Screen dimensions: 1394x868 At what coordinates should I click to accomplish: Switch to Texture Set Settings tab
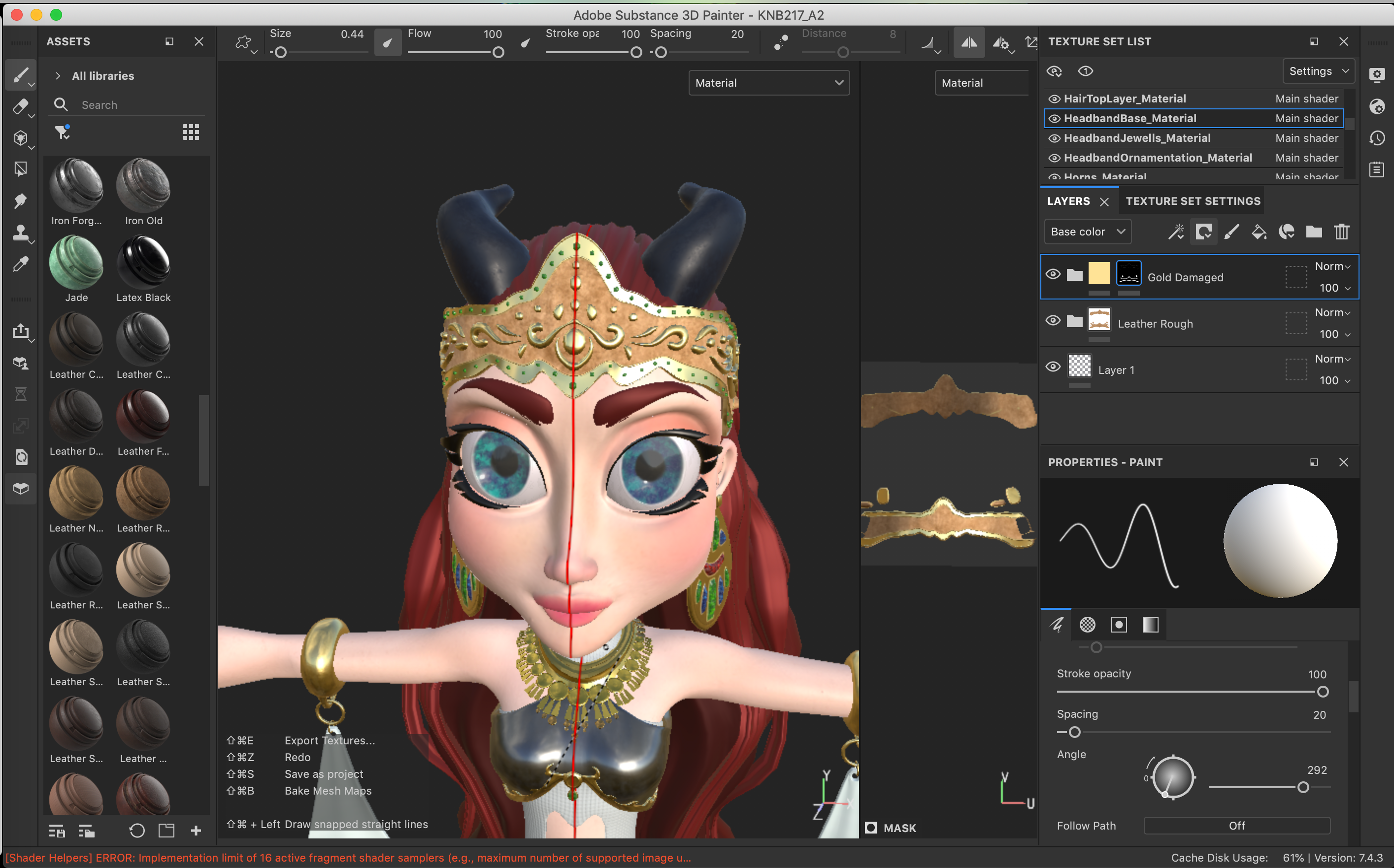(x=1193, y=201)
